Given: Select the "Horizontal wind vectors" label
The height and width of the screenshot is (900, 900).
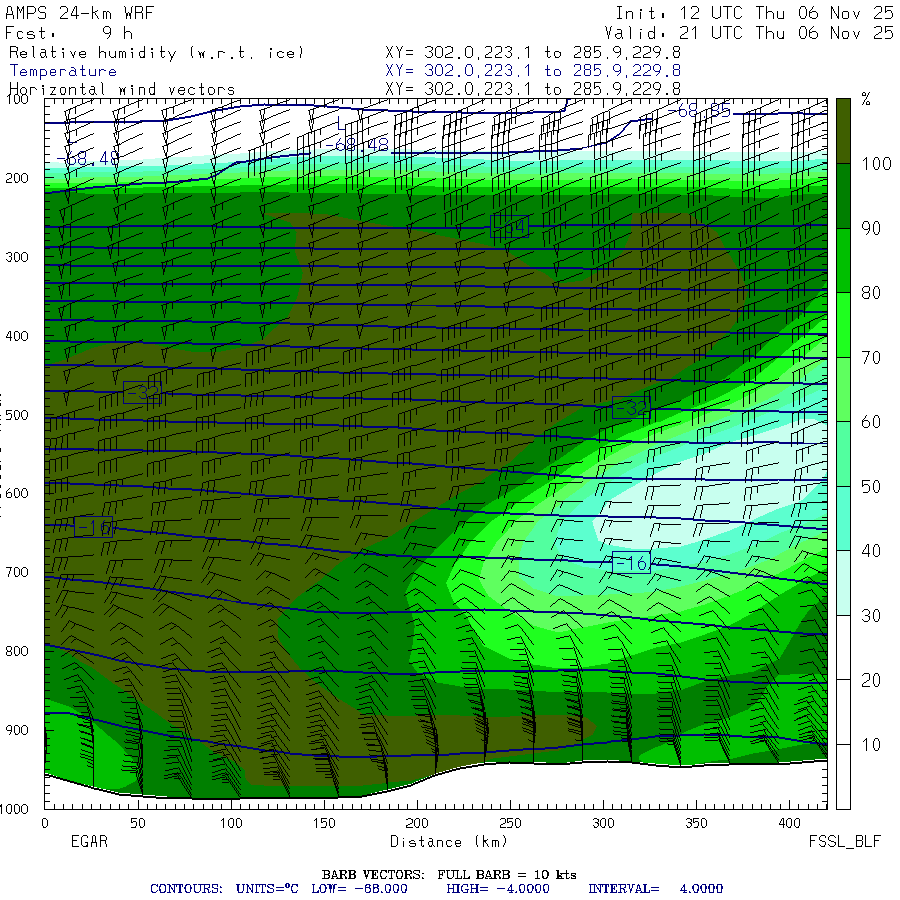Looking at the screenshot, I should pos(122,90).
